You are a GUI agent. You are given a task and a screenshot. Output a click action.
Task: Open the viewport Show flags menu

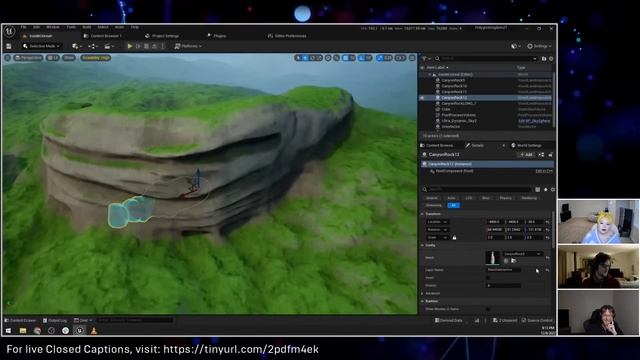[x=69, y=58]
